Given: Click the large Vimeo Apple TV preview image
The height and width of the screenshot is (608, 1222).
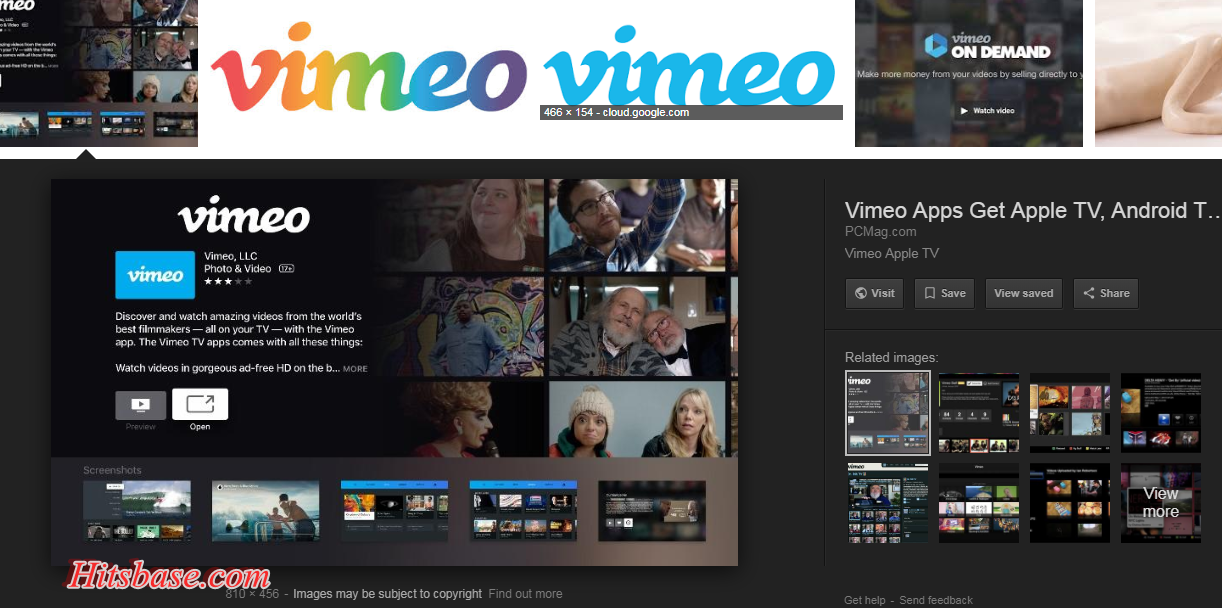Looking at the screenshot, I should [x=394, y=372].
